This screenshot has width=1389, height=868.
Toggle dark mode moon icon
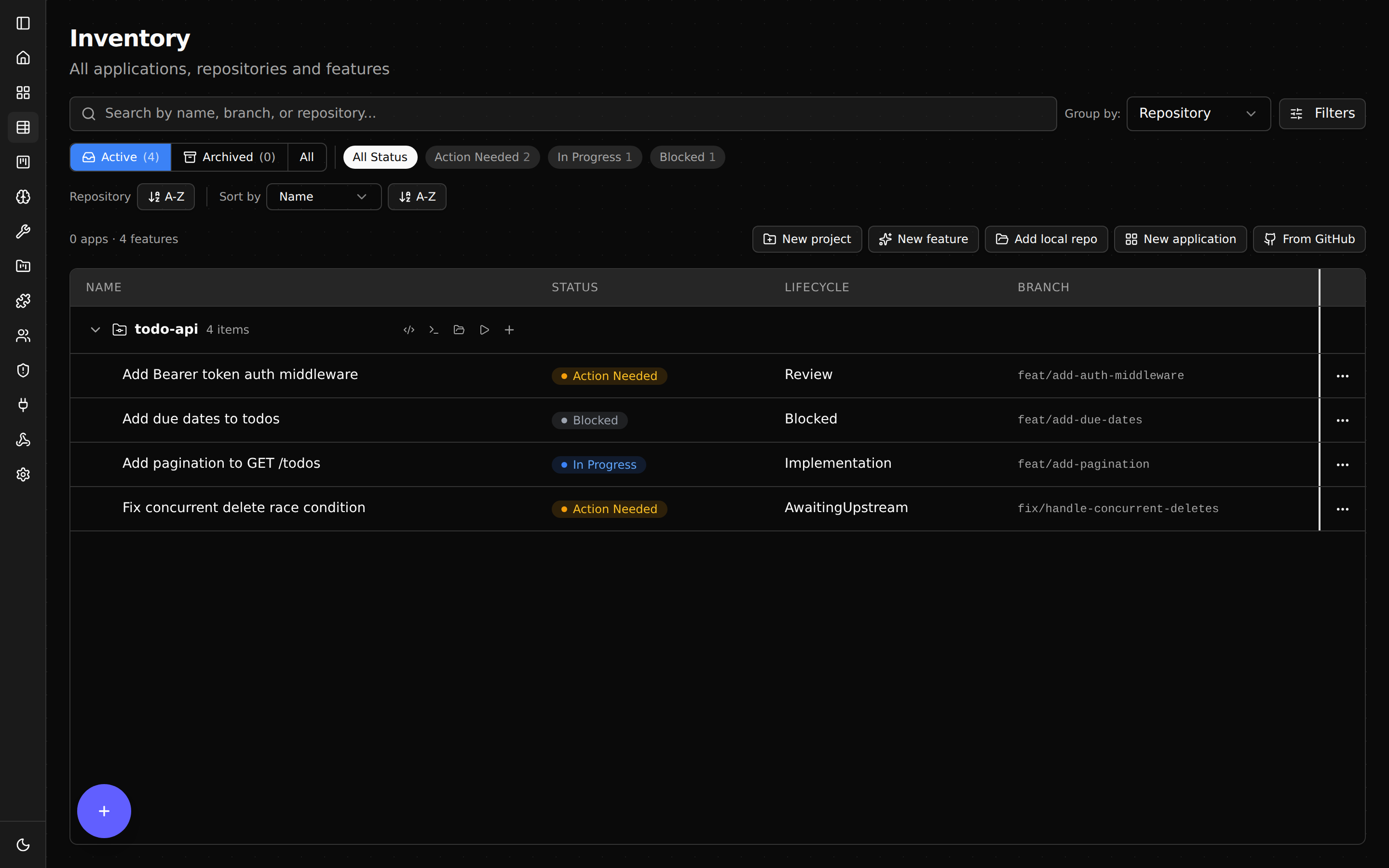point(23,844)
